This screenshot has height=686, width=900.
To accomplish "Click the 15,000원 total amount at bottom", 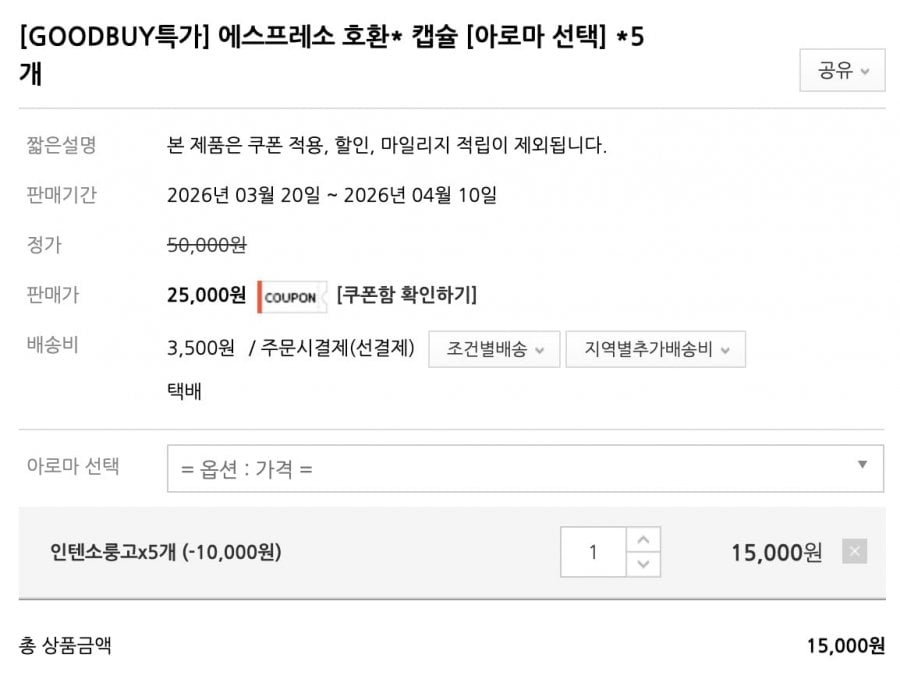I will tap(845, 646).
